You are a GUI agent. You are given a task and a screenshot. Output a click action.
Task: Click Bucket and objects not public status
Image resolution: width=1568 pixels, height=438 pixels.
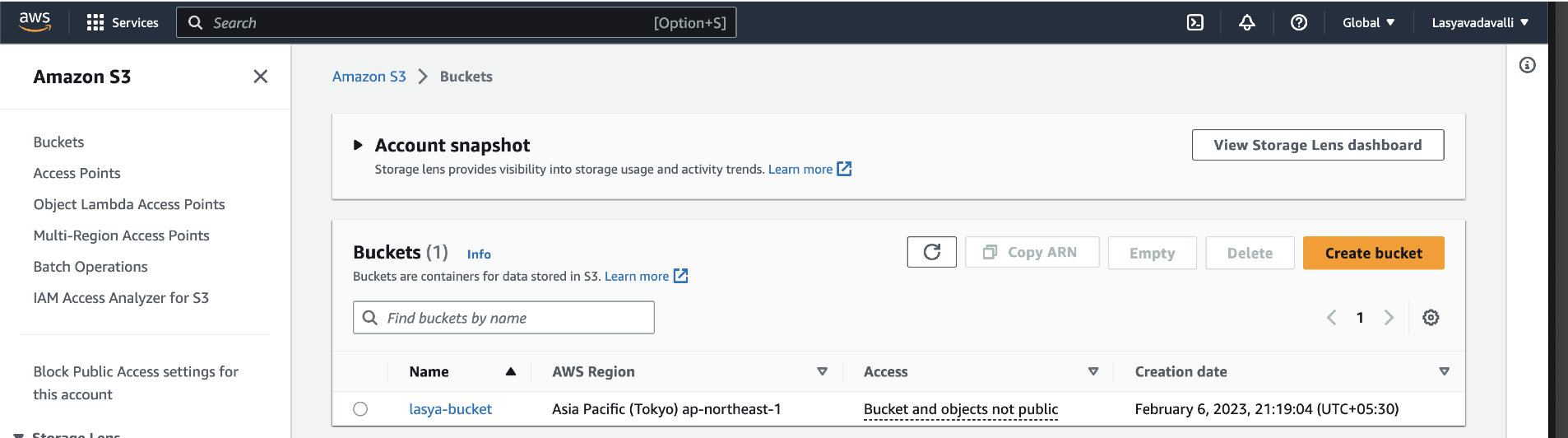pos(961,409)
